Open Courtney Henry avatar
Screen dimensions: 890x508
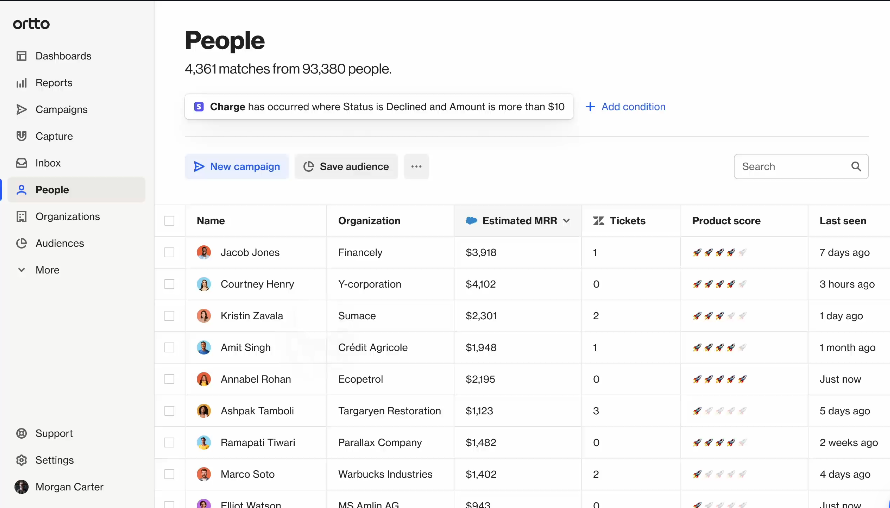pos(204,284)
